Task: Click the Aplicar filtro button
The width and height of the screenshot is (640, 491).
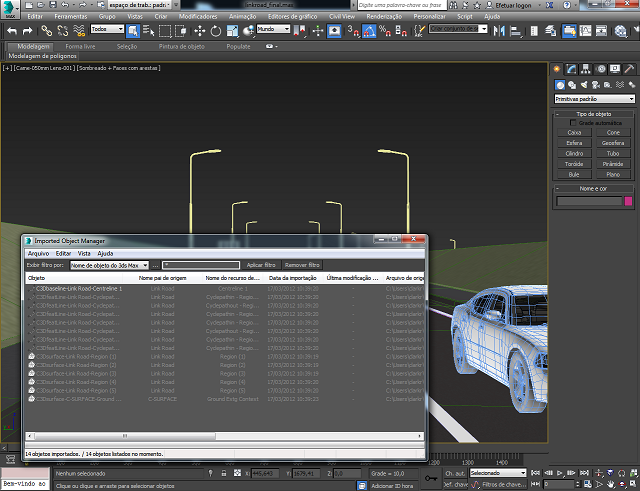Action: point(260,265)
